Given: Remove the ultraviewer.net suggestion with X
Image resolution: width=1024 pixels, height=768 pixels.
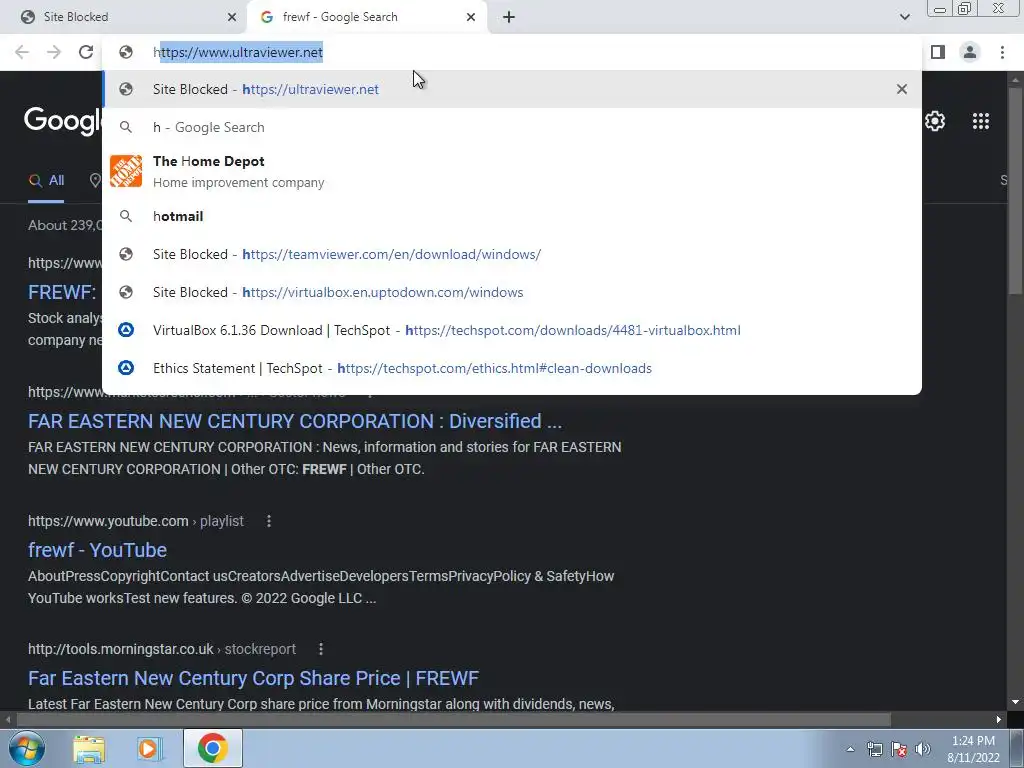Looking at the screenshot, I should [902, 89].
